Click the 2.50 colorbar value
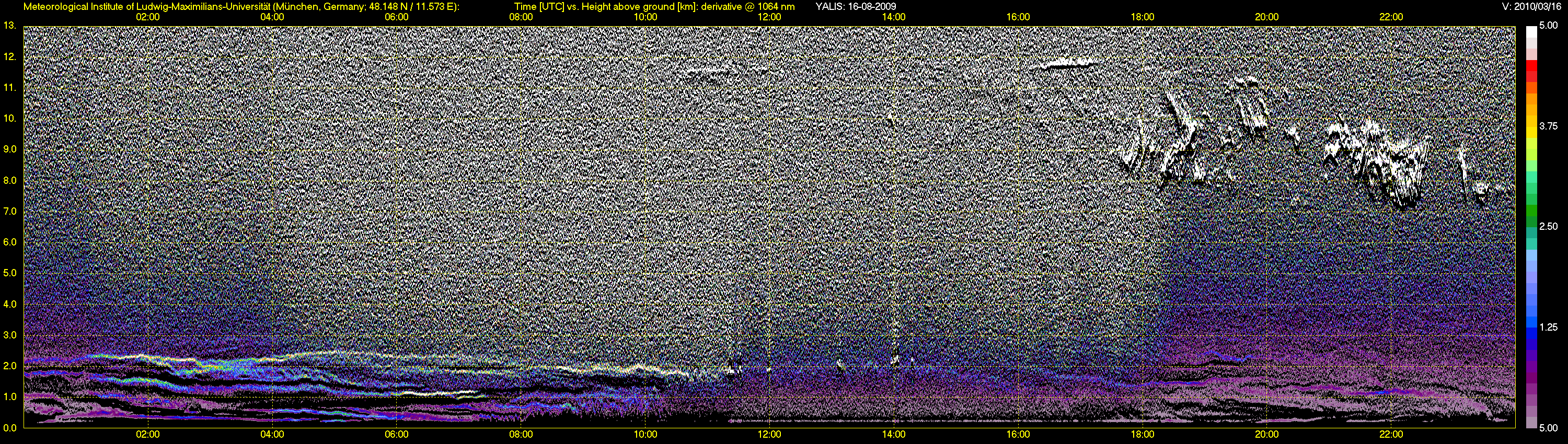 pos(1549,226)
